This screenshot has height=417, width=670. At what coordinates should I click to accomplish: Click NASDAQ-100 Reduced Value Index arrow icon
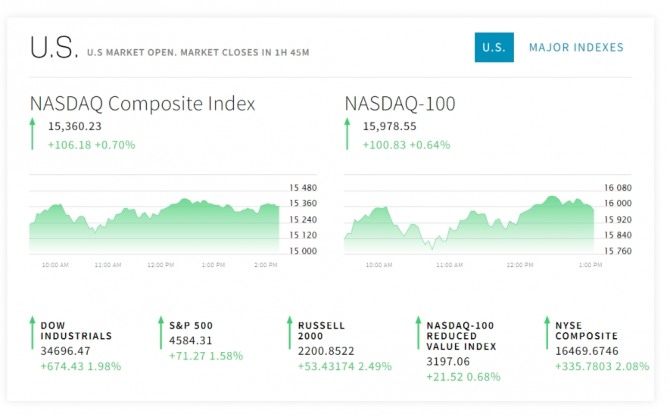tap(418, 340)
